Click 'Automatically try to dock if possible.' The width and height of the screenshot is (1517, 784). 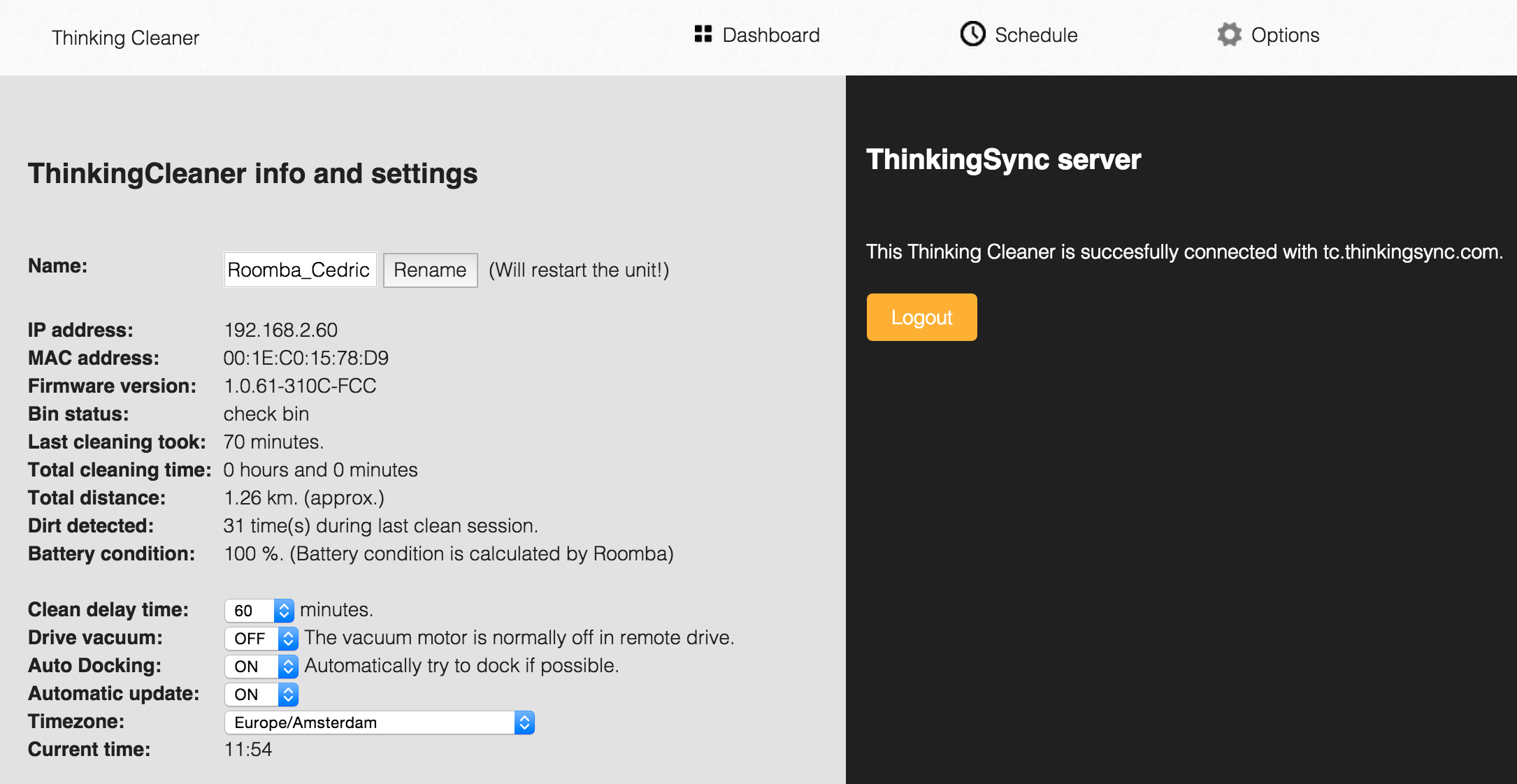(x=462, y=665)
